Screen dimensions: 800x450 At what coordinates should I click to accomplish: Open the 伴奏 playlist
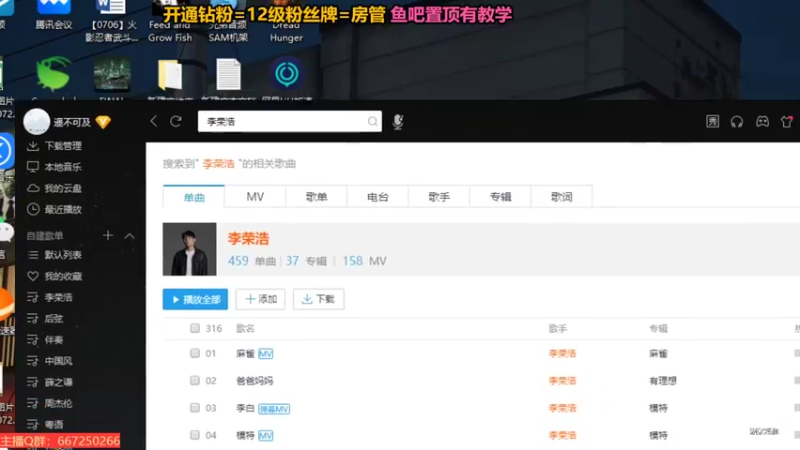[x=45, y=340]
